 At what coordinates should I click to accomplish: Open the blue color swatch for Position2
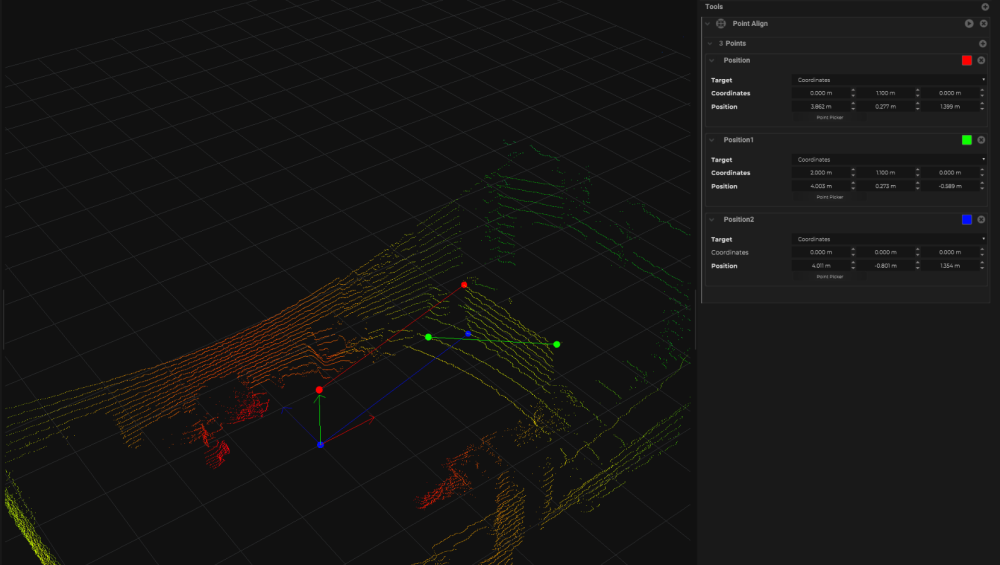point(967,220)
